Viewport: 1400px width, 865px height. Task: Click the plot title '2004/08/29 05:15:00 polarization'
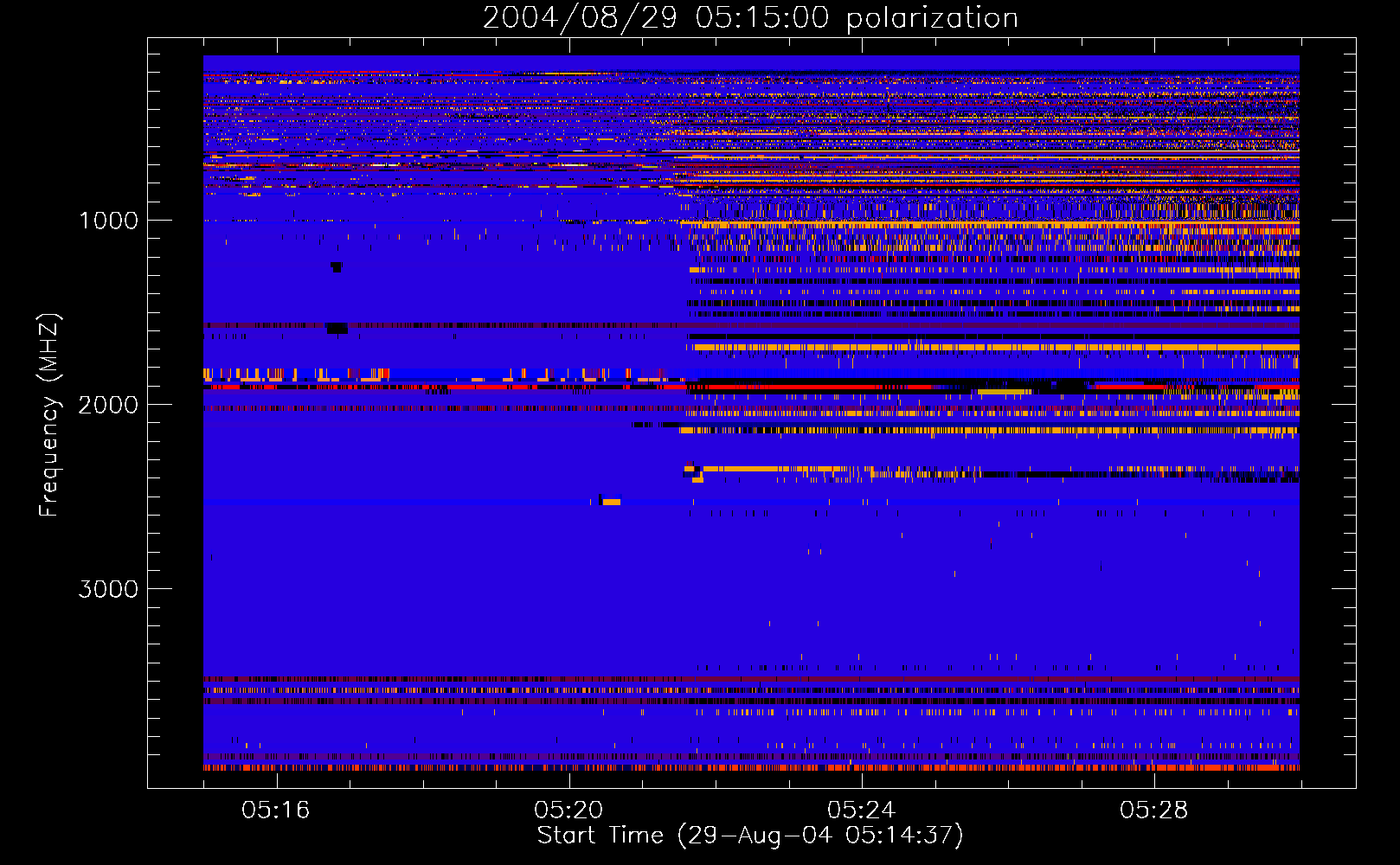click(x=750, y=17)
